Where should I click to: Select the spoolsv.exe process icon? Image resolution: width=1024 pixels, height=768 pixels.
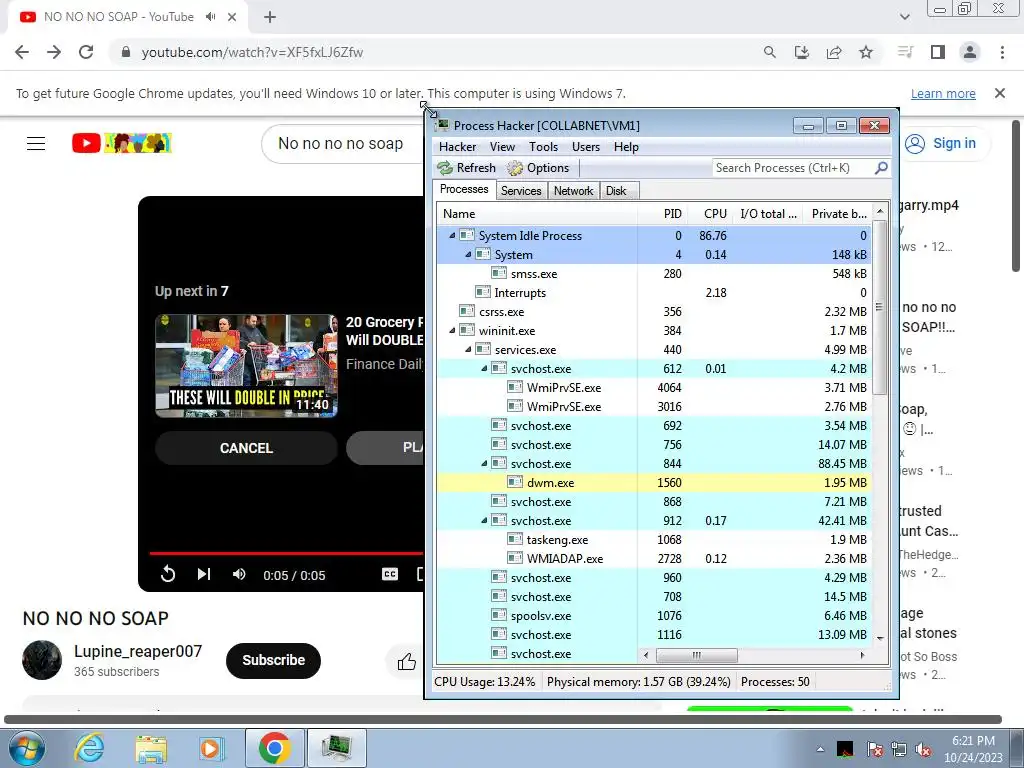tap(499, 616)
